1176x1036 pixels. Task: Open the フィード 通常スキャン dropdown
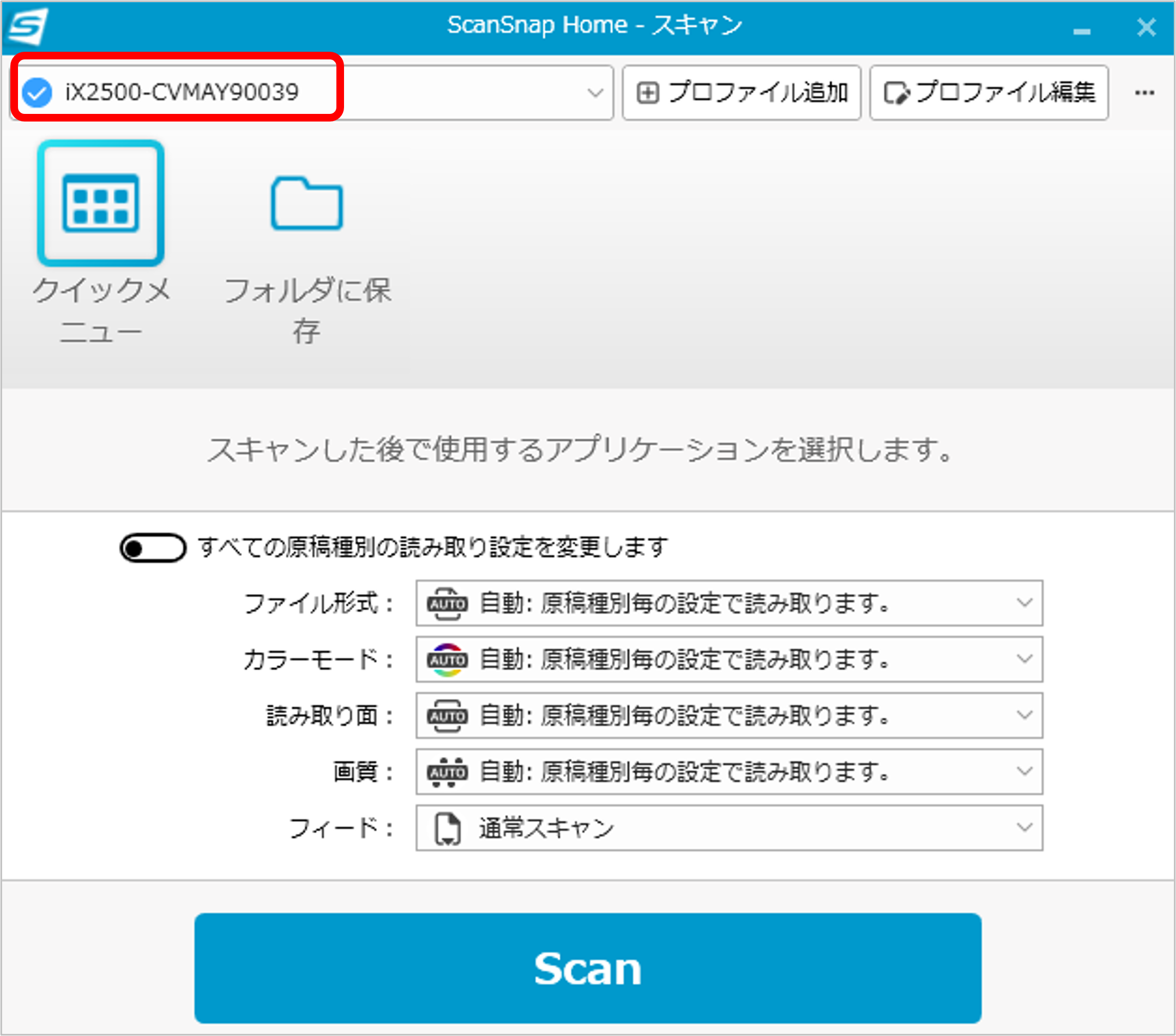1024,827
